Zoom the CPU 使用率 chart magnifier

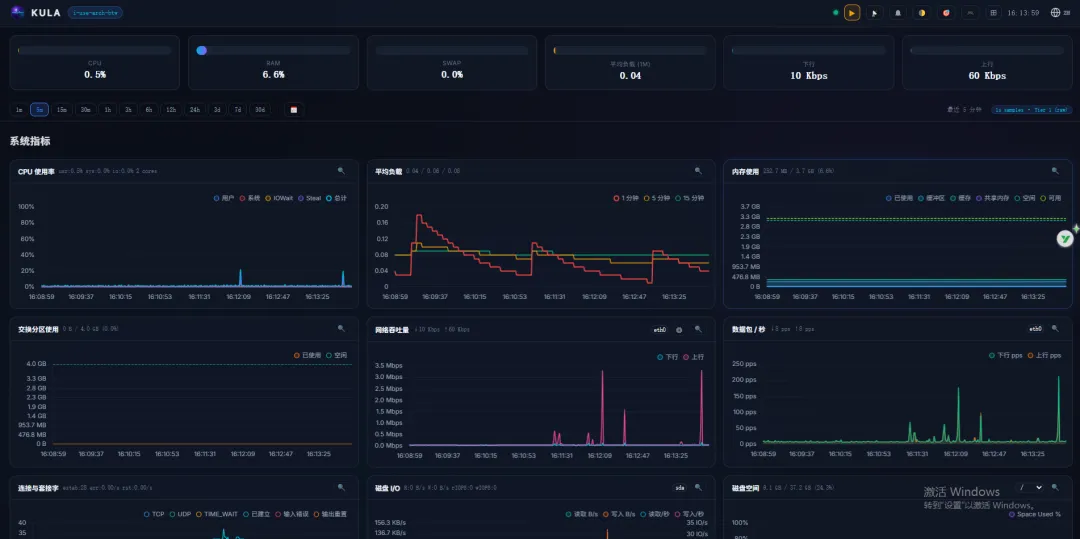pos(341,171)
